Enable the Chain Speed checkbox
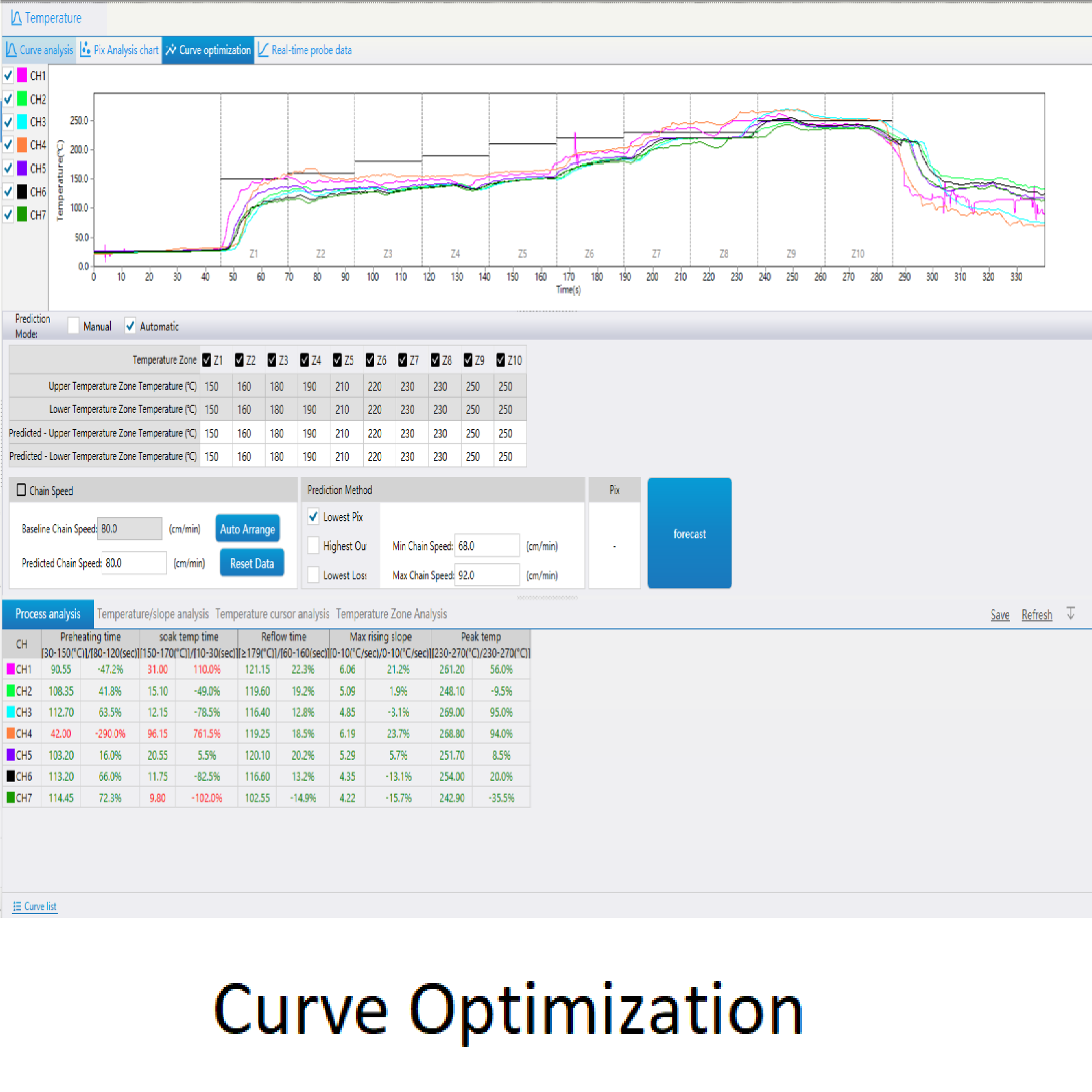Screen dimensions: 1092x1092 coord(22,490)
